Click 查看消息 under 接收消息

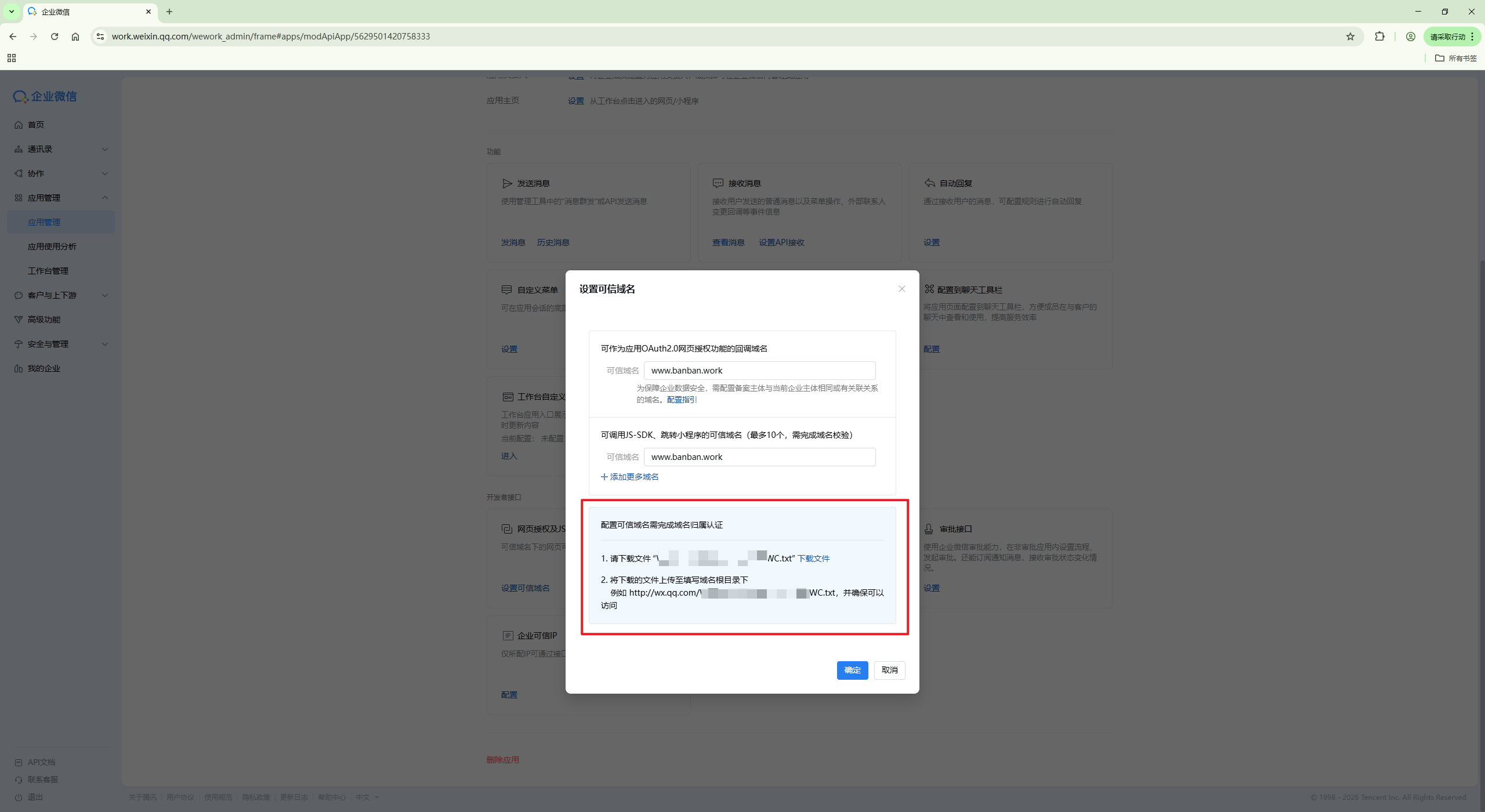click(728, 242)
